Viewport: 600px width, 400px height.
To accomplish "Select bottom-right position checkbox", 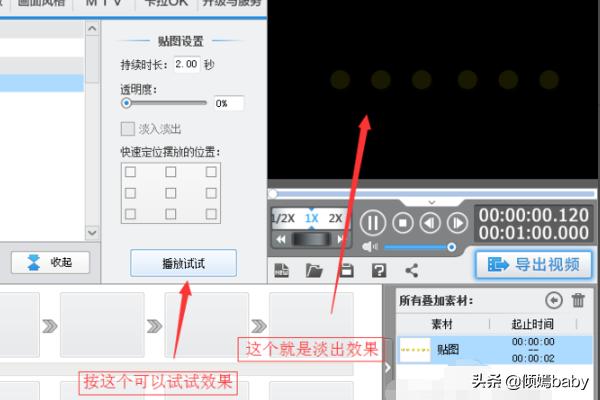I will [x=211, y=214].
